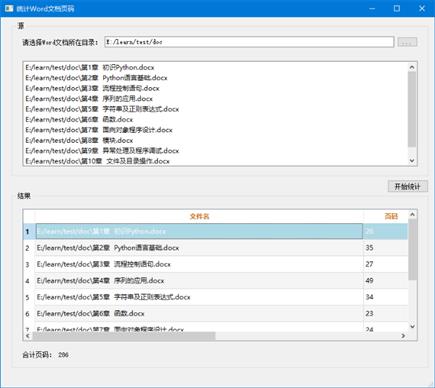This screenshot has width=435, height=388.
Task: Open the browse '...' folder button
Action: coord(407,42)
